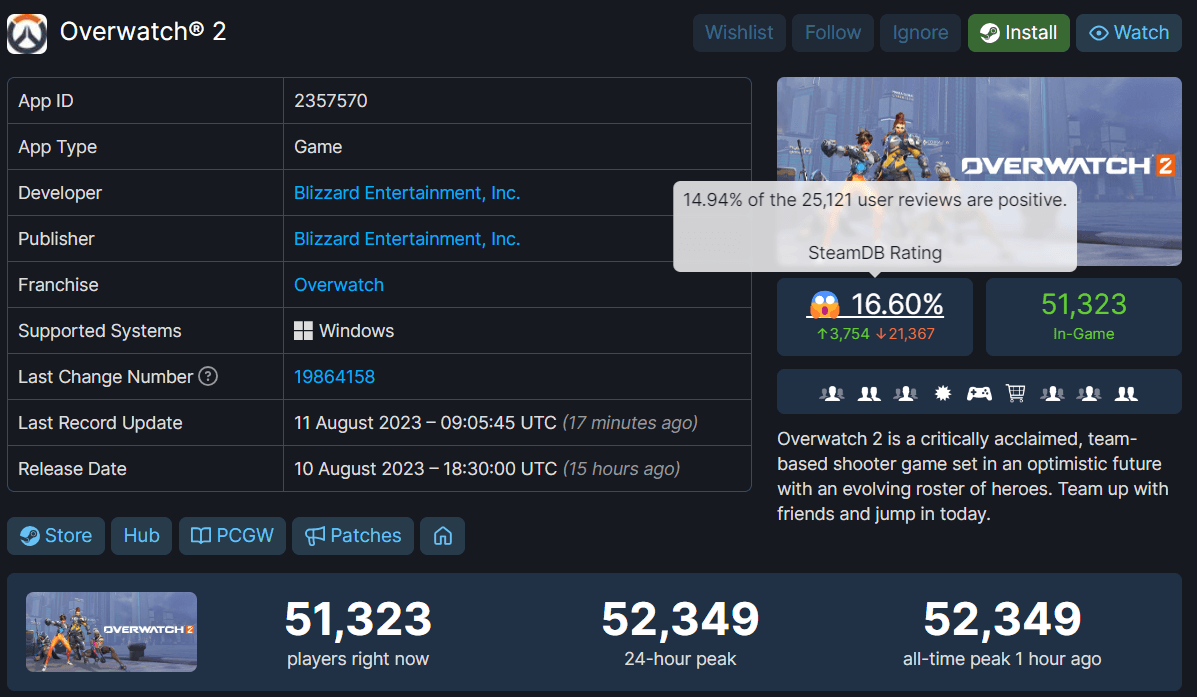Image resolution: width=1197 pixels, height=697 pixels.
Task: Click the home icon button
Action: 443,536
